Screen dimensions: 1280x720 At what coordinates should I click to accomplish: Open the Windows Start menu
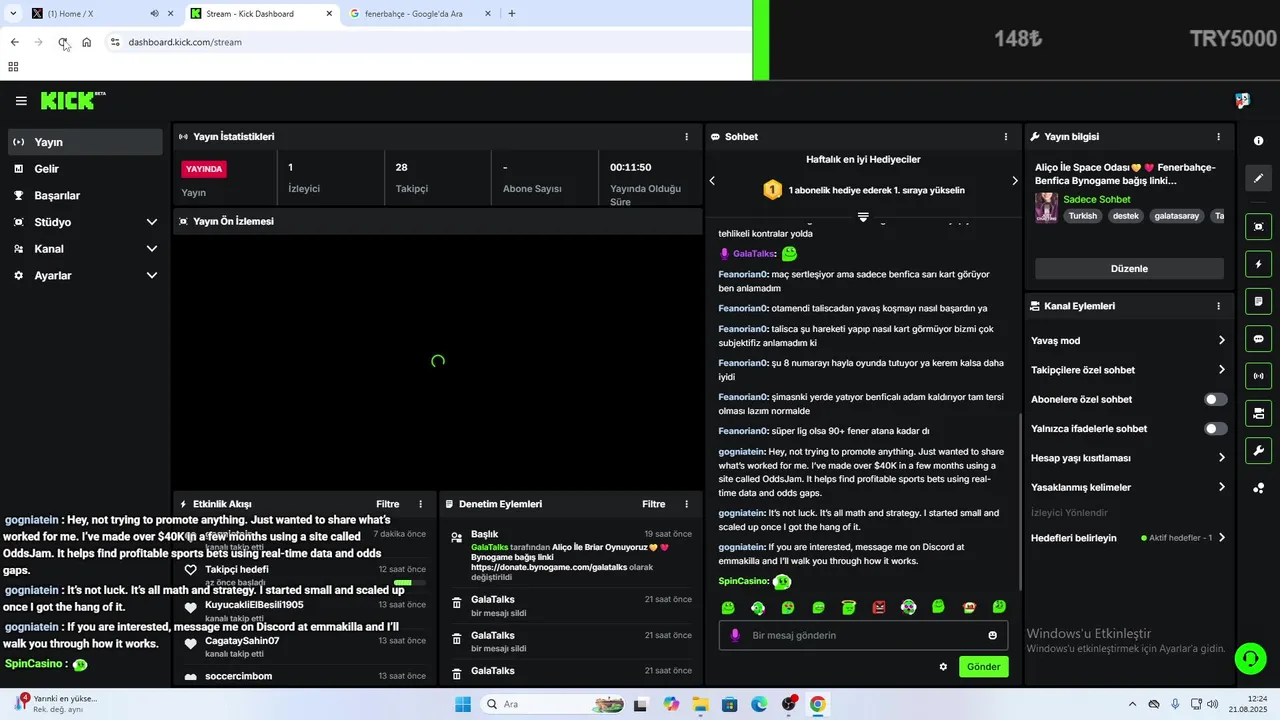pyautogui.click(x=463, y=704)
